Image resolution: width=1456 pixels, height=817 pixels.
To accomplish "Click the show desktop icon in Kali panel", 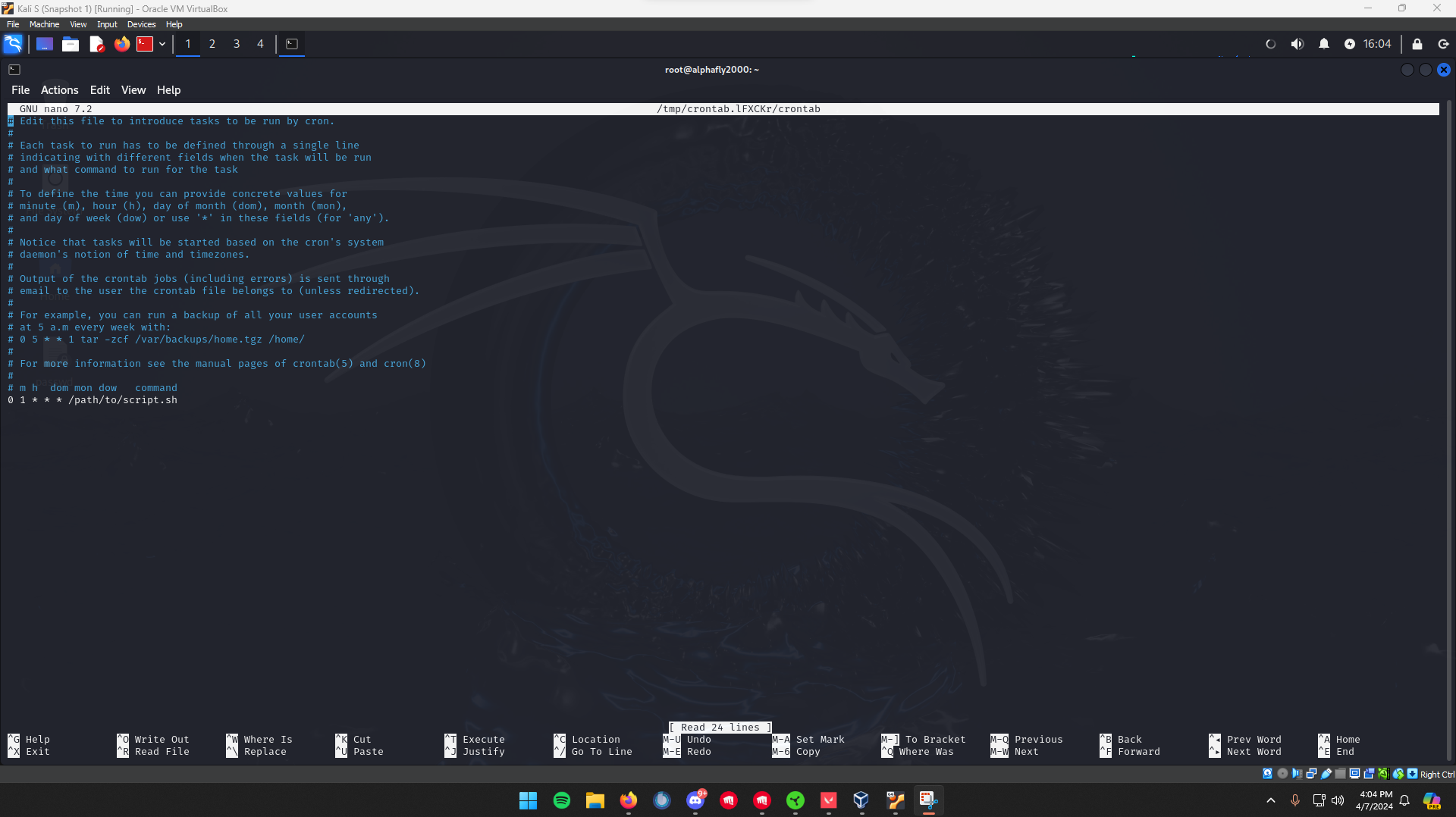I will coord(45,44).
